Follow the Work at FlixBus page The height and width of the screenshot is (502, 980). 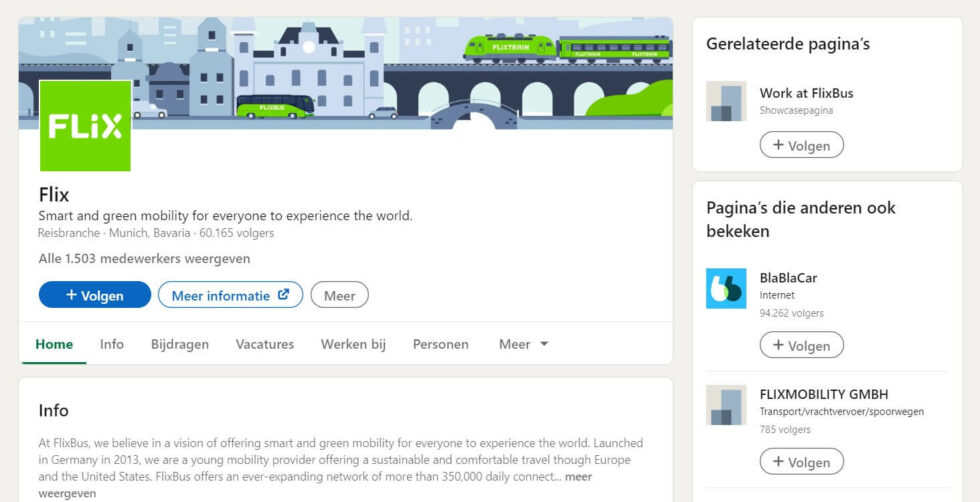801,145
